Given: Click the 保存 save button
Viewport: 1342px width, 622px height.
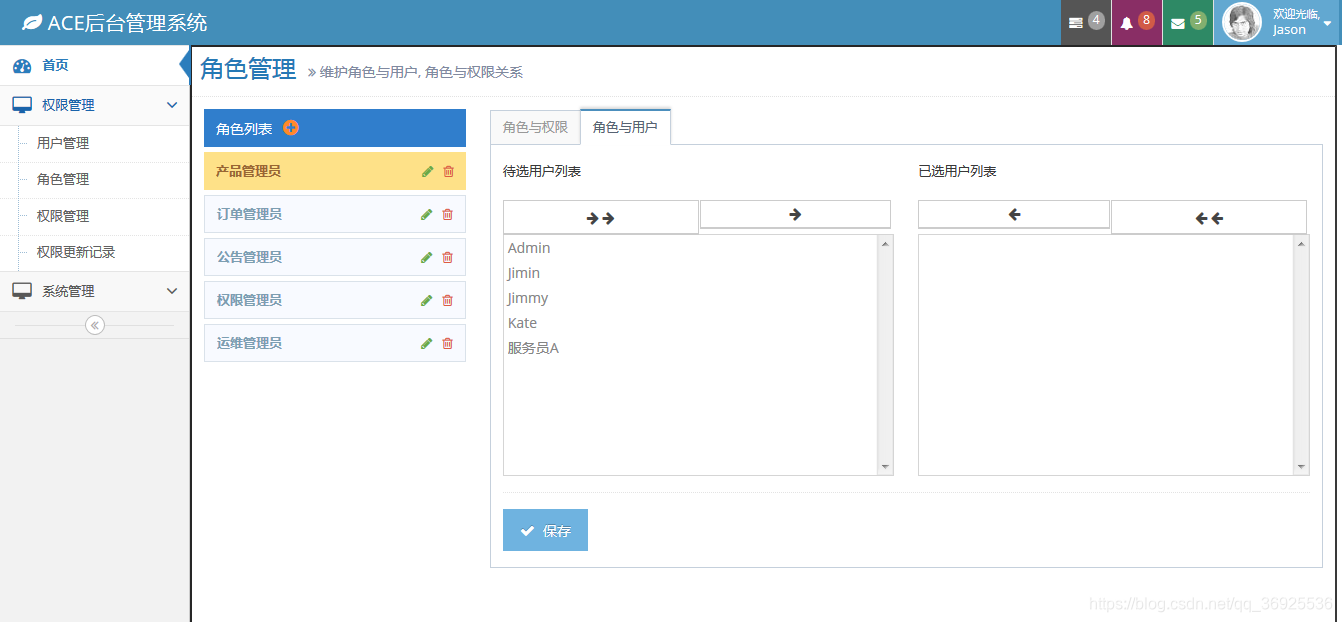Looking at the screenshot, I should pyautogui.click(x=545, y=530).
